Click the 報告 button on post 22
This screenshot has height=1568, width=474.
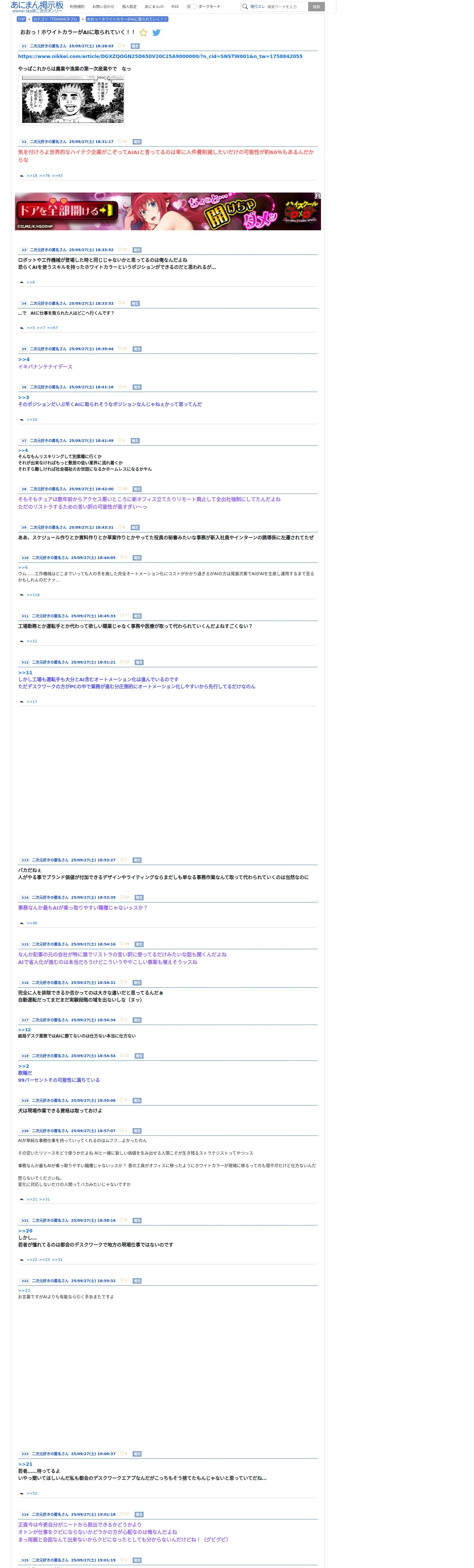click(137, 1281)
